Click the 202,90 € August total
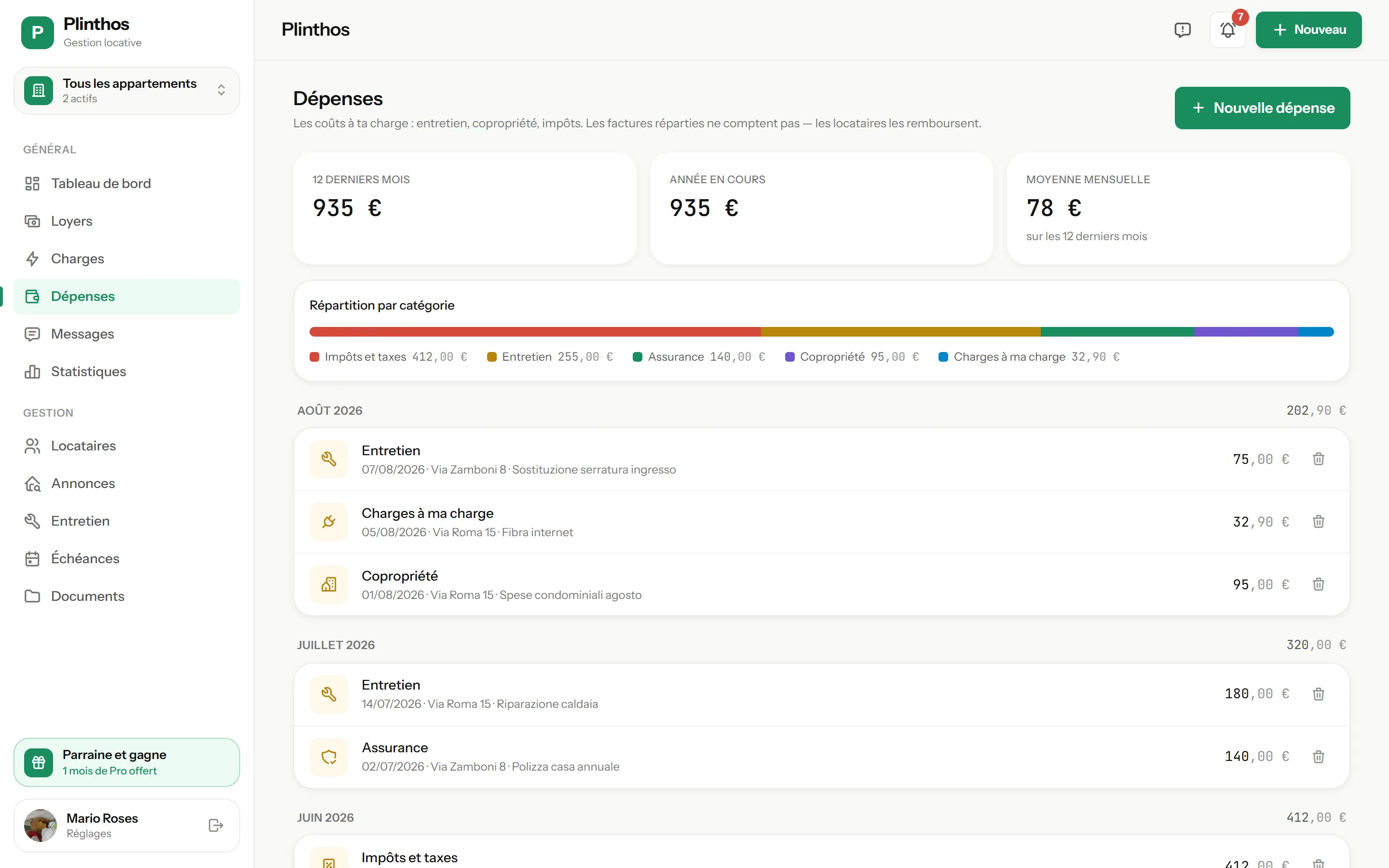The height and width of the screenshot is (868, 1389). pyautogui.click(x=1317, y=410)
